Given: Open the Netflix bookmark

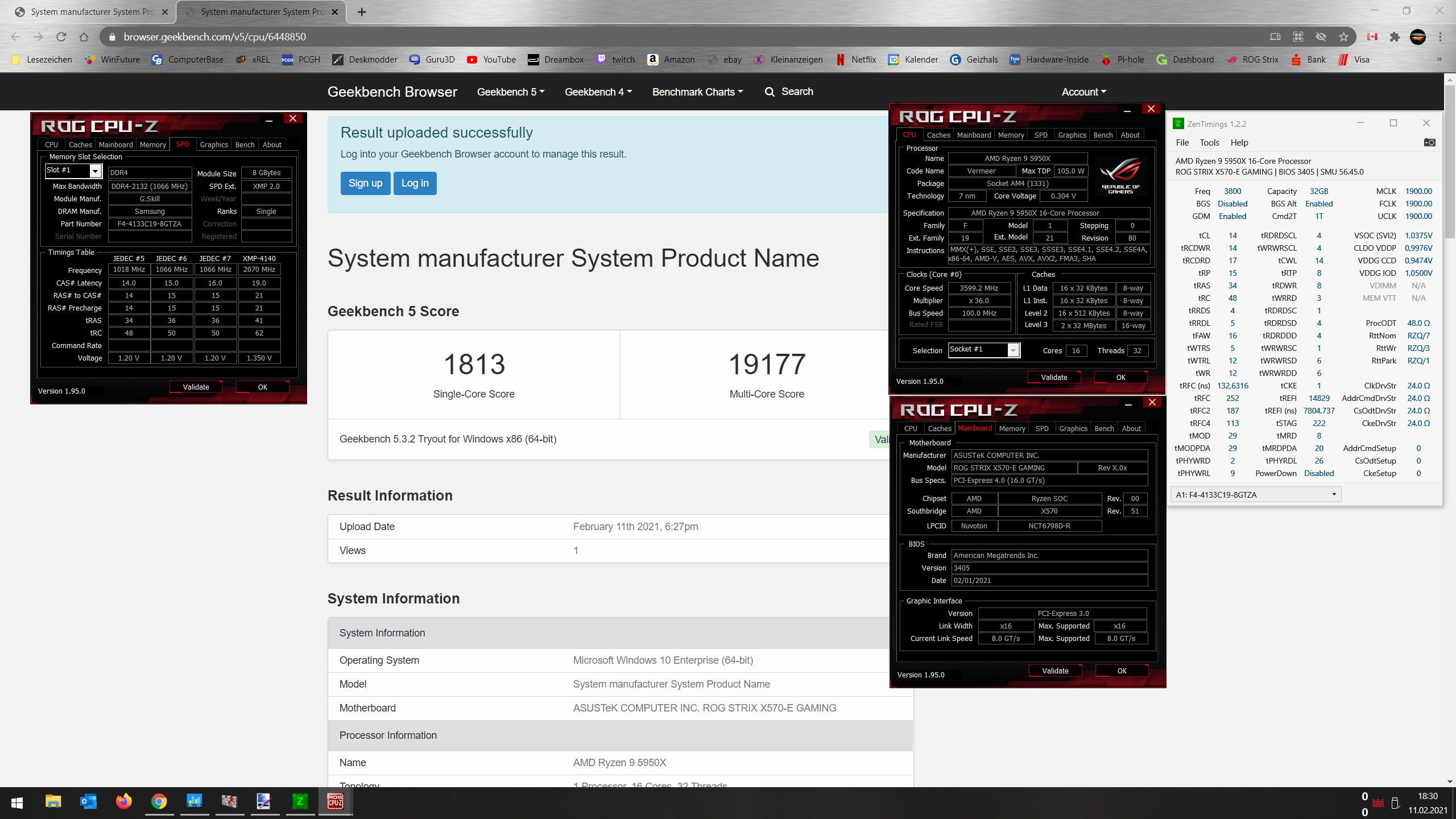Looking at the screenshot, I should [856, 60].
